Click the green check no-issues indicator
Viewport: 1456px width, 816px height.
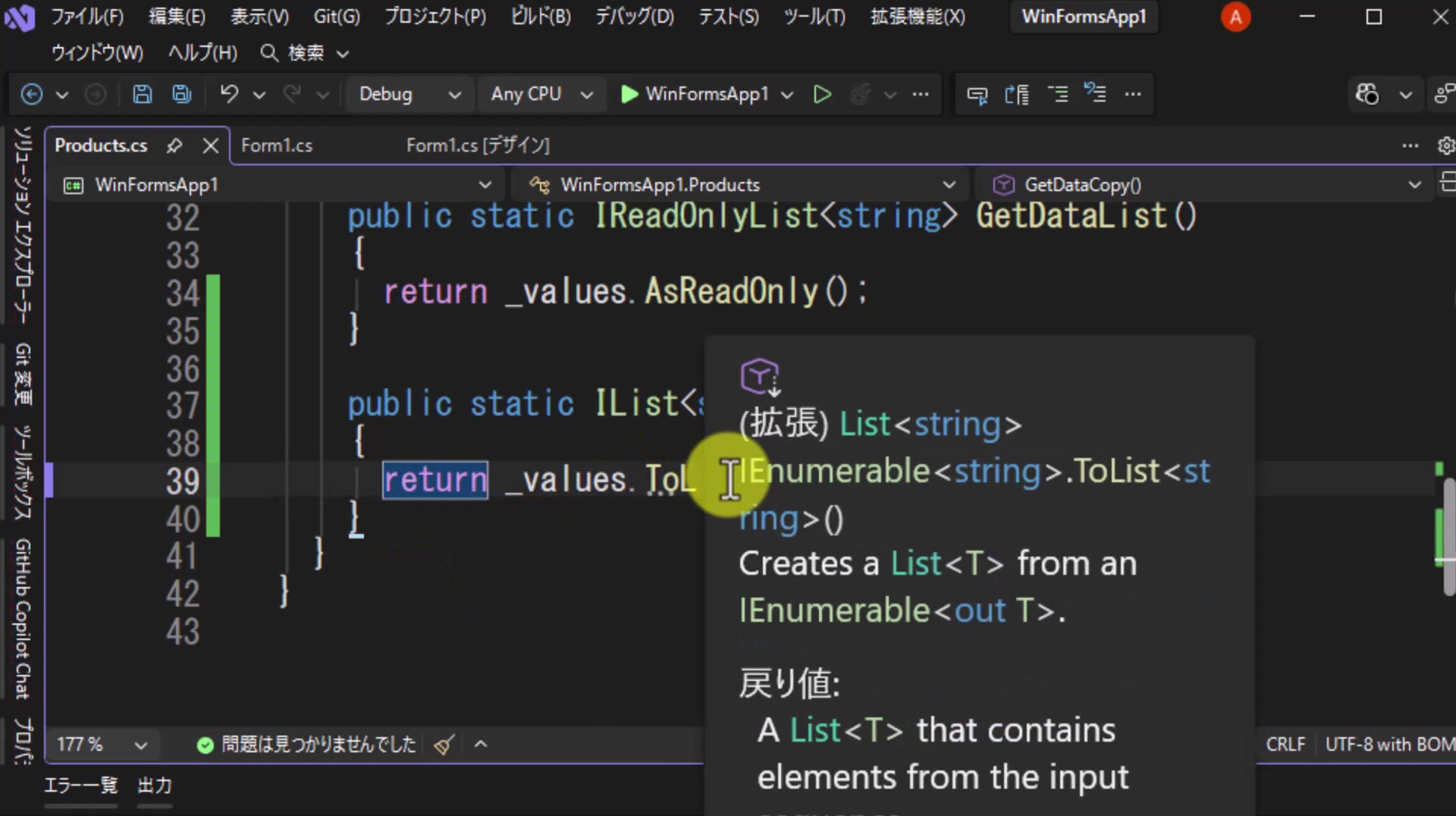click(205, 745)
